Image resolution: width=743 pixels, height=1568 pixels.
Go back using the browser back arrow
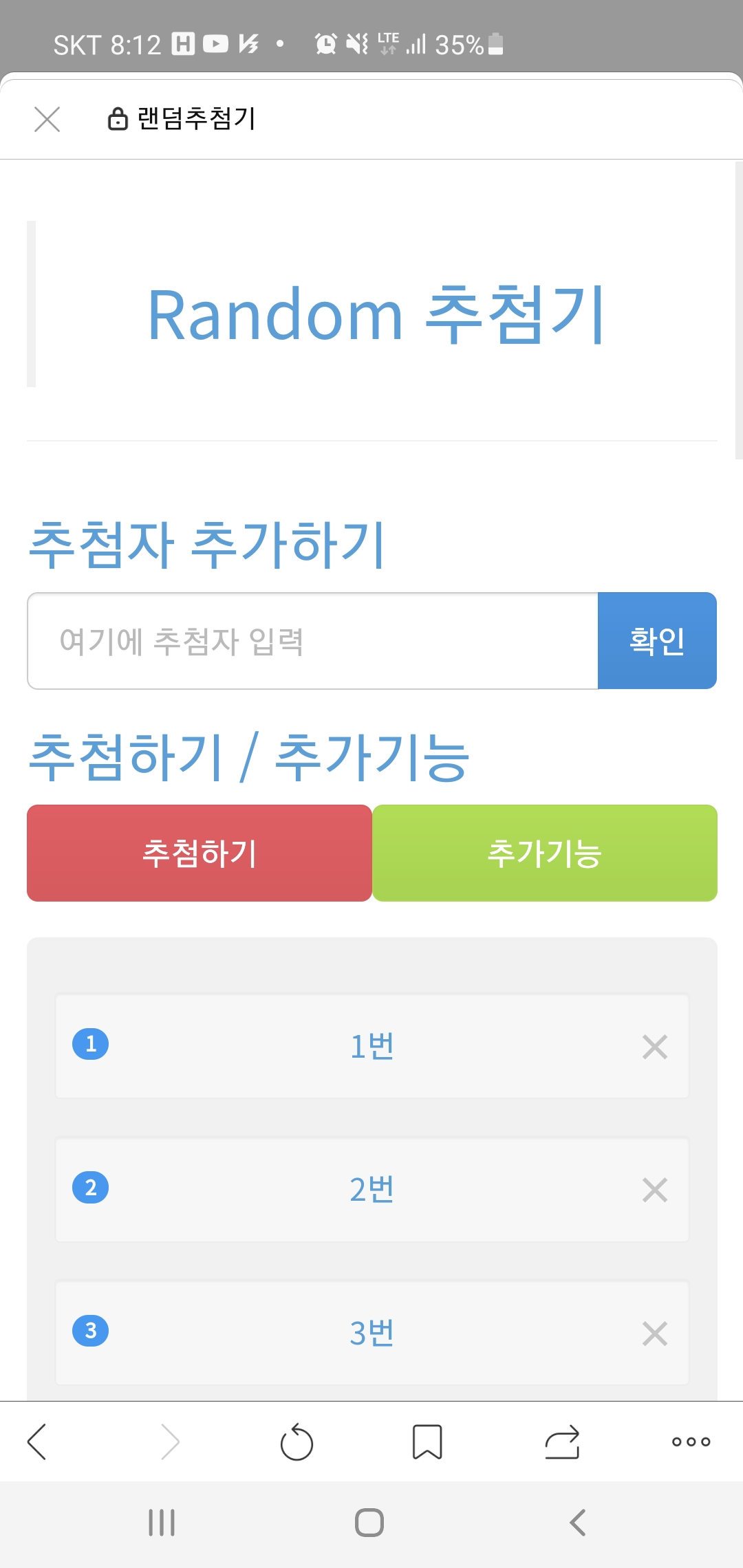pos(36,1441)
